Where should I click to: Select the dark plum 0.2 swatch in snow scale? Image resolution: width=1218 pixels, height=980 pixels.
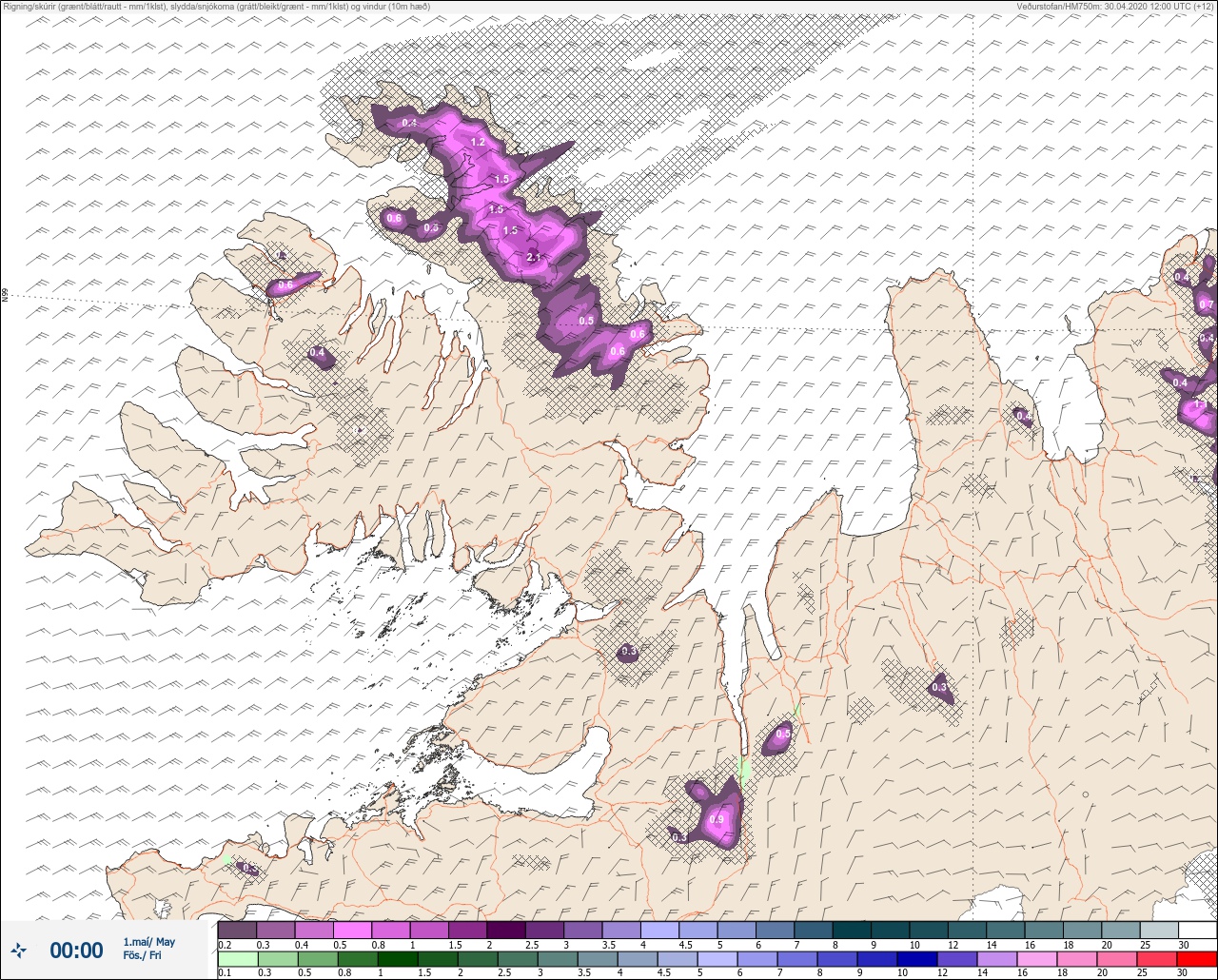[x=237, y=930]
